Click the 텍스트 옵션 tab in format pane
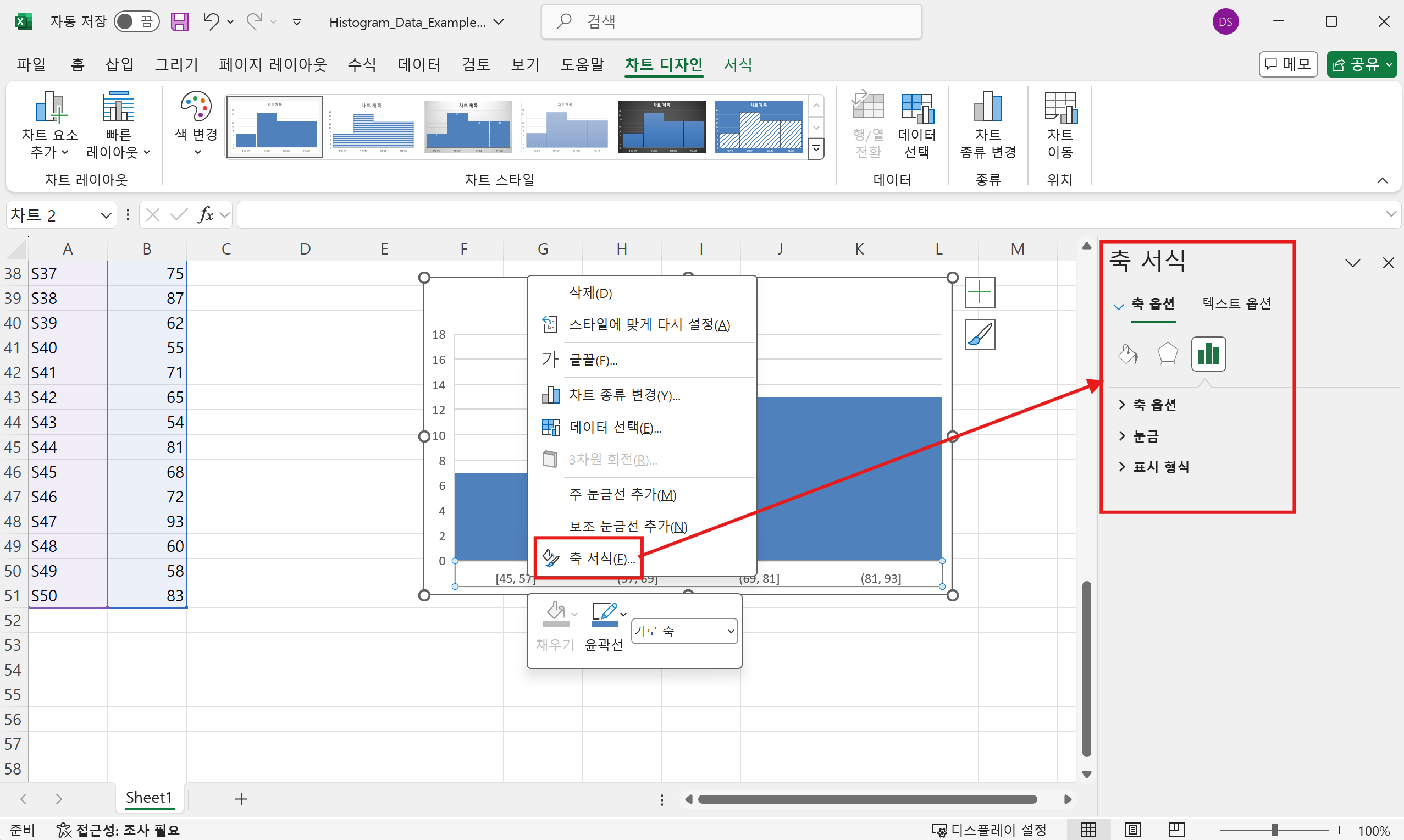The image size is (1404, 840). tap(1237, 303)
